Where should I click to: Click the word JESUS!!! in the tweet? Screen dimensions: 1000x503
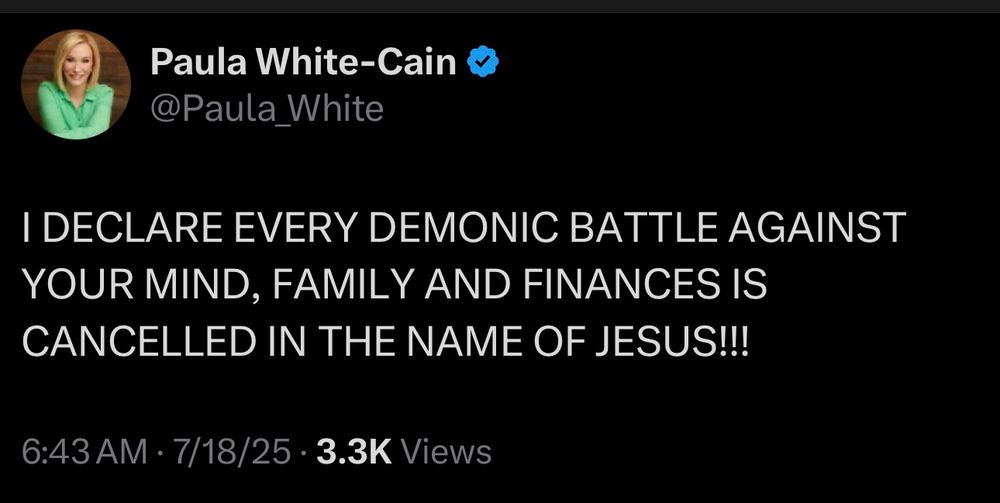(686, 341)
